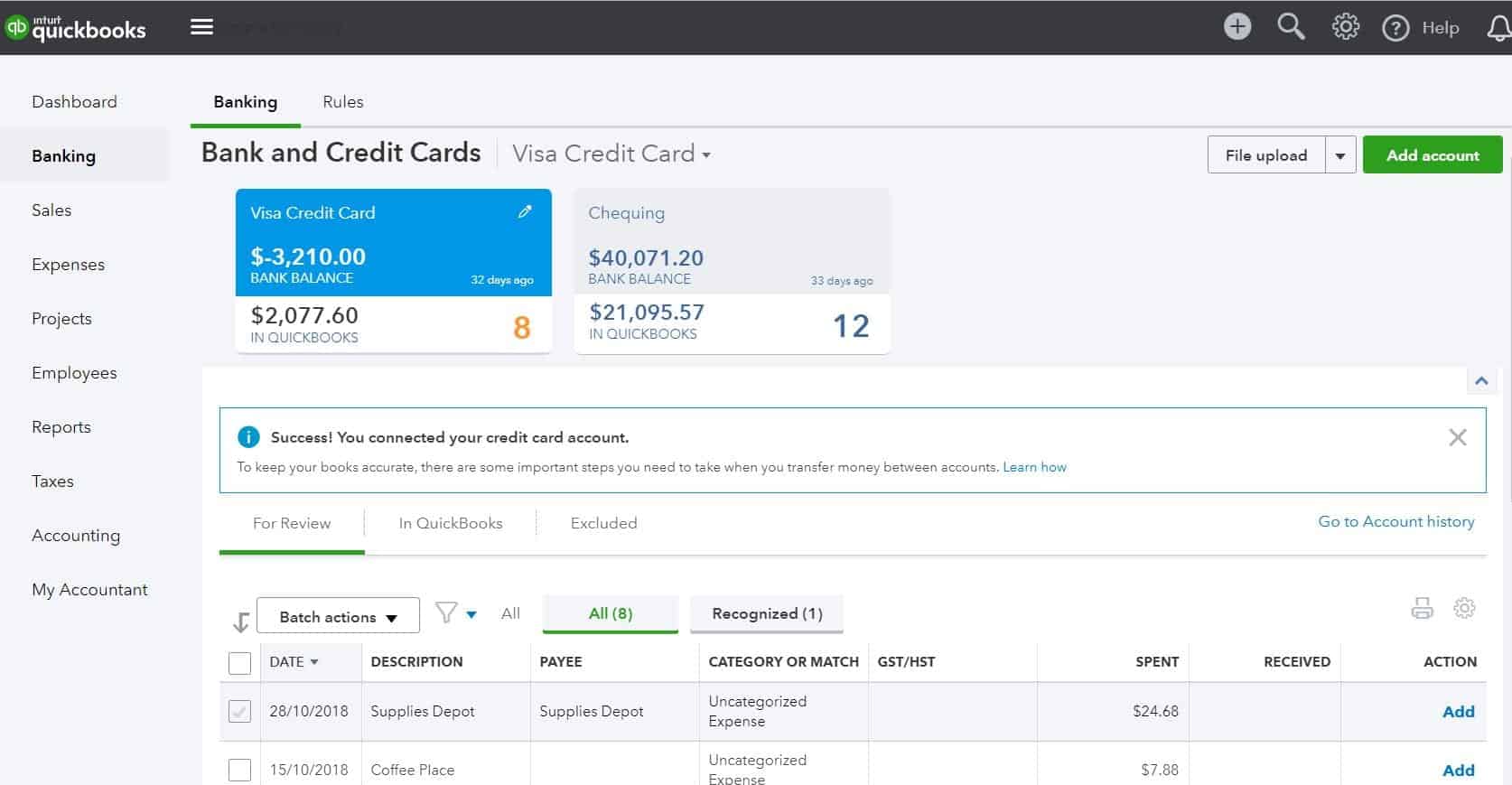Go to Dashboard in sidebar
The height and width of the screenshot is (785, 1512).
[74, 102]
